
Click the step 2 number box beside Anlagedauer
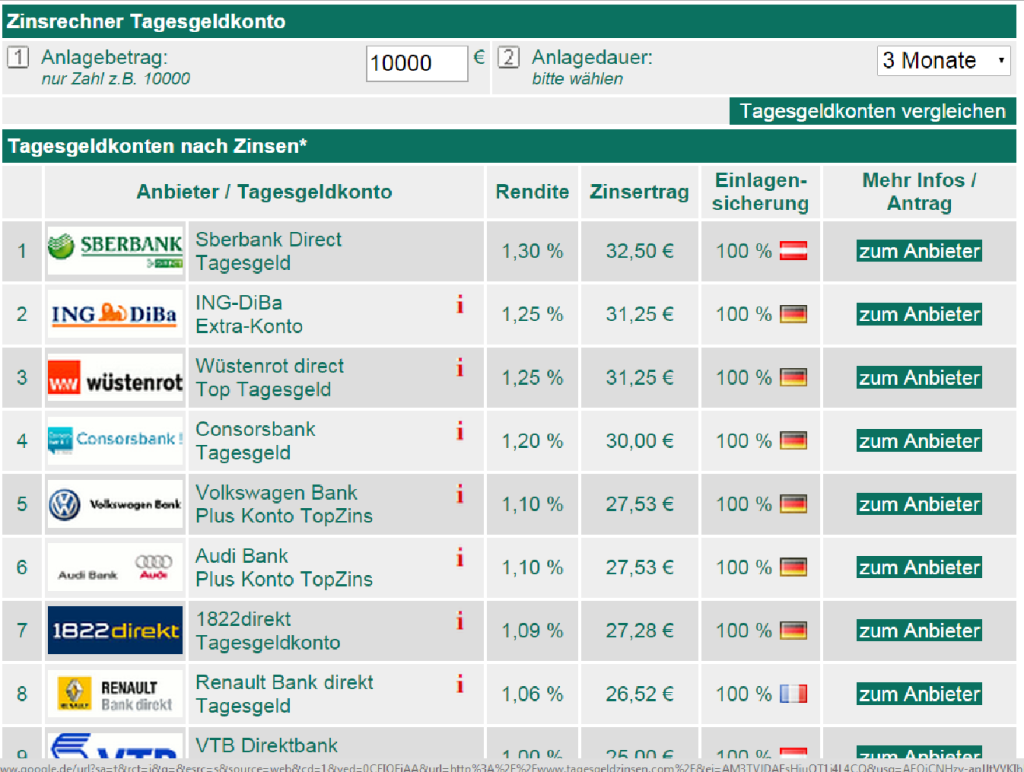click(509, 57)
